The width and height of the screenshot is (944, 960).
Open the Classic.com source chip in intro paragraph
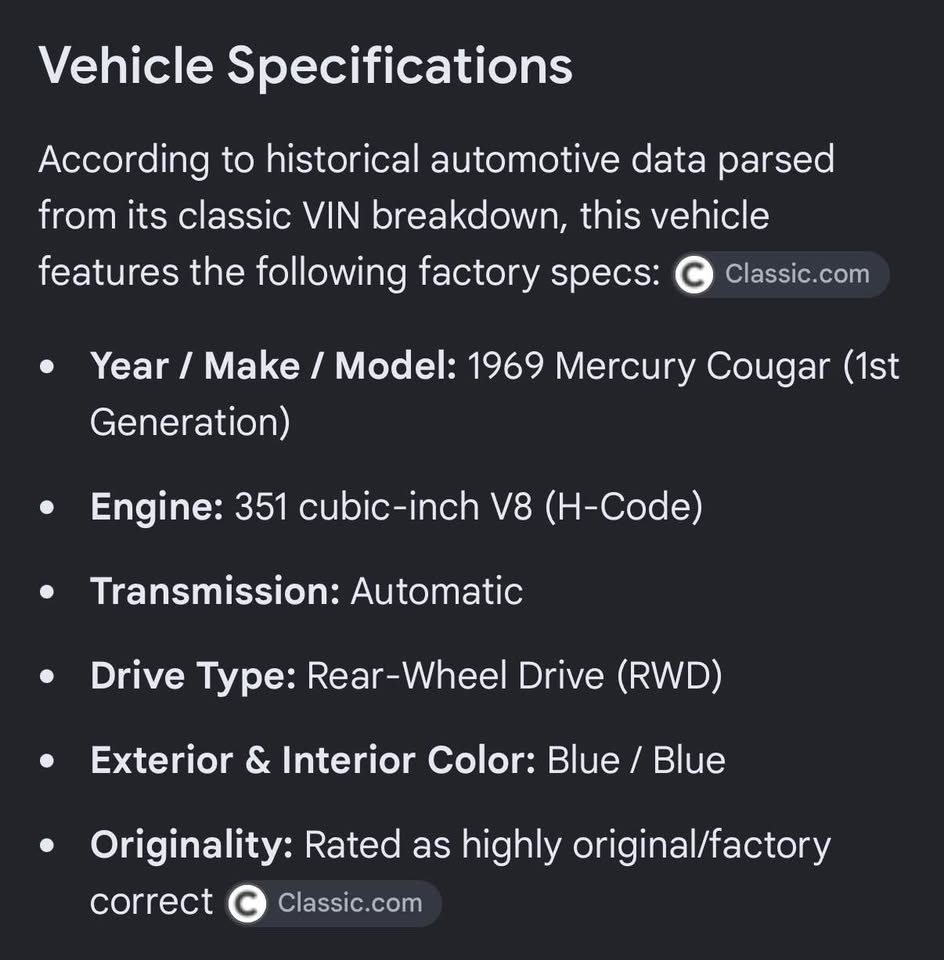click(x=781, y=274)
